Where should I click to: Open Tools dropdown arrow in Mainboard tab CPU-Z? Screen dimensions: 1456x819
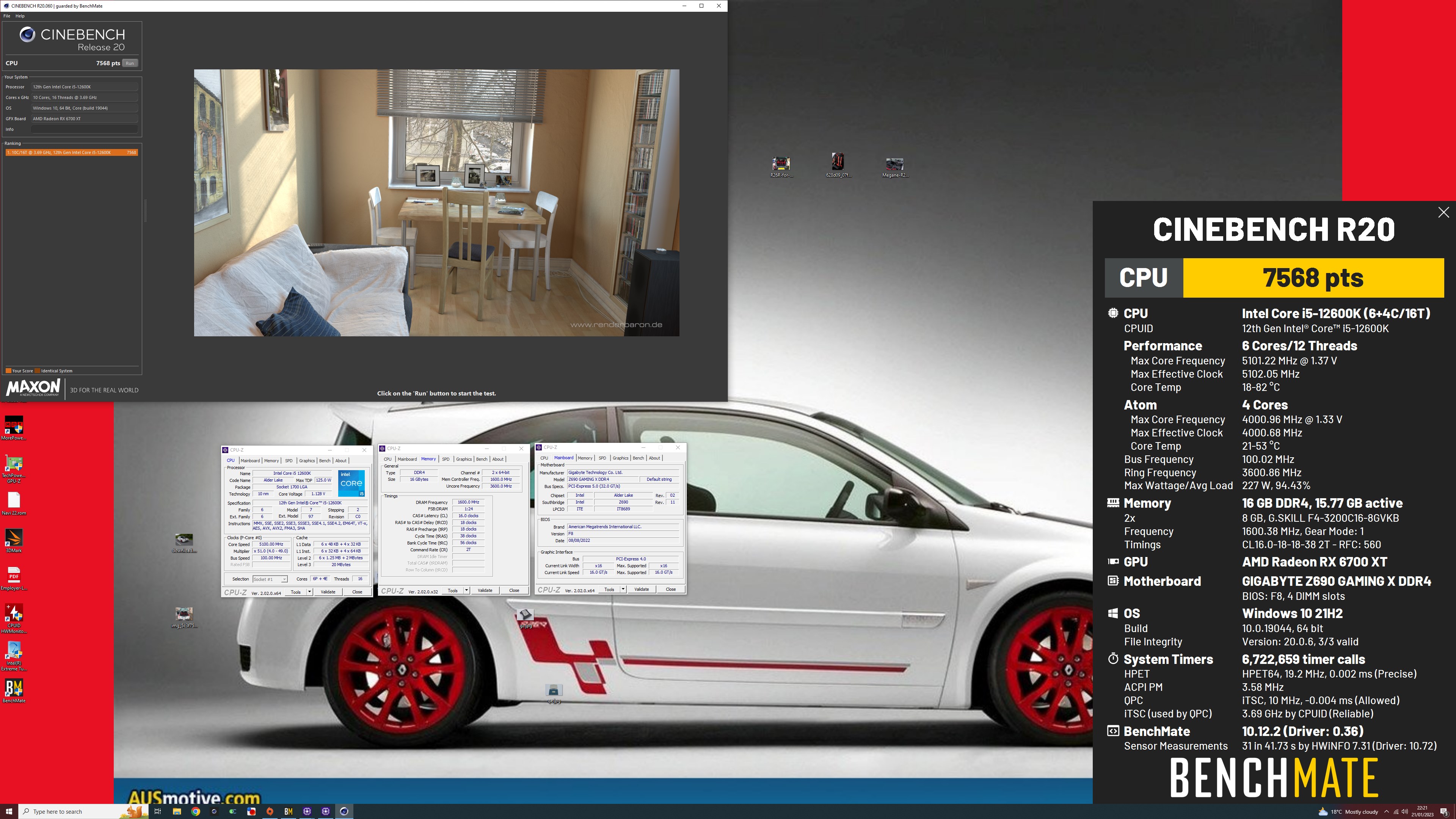(623, 589)
